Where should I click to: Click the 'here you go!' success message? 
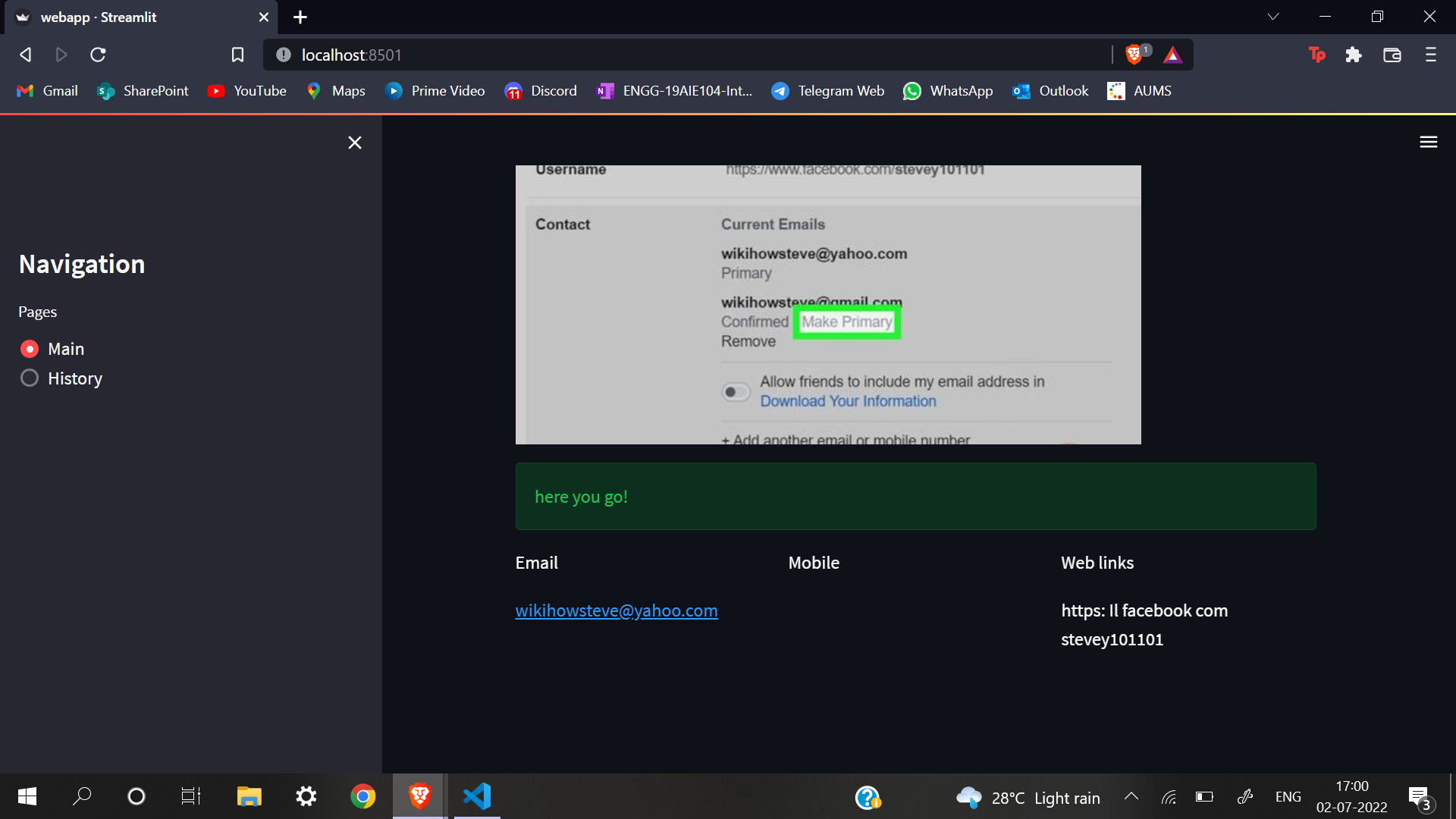(x=915, y=497)
